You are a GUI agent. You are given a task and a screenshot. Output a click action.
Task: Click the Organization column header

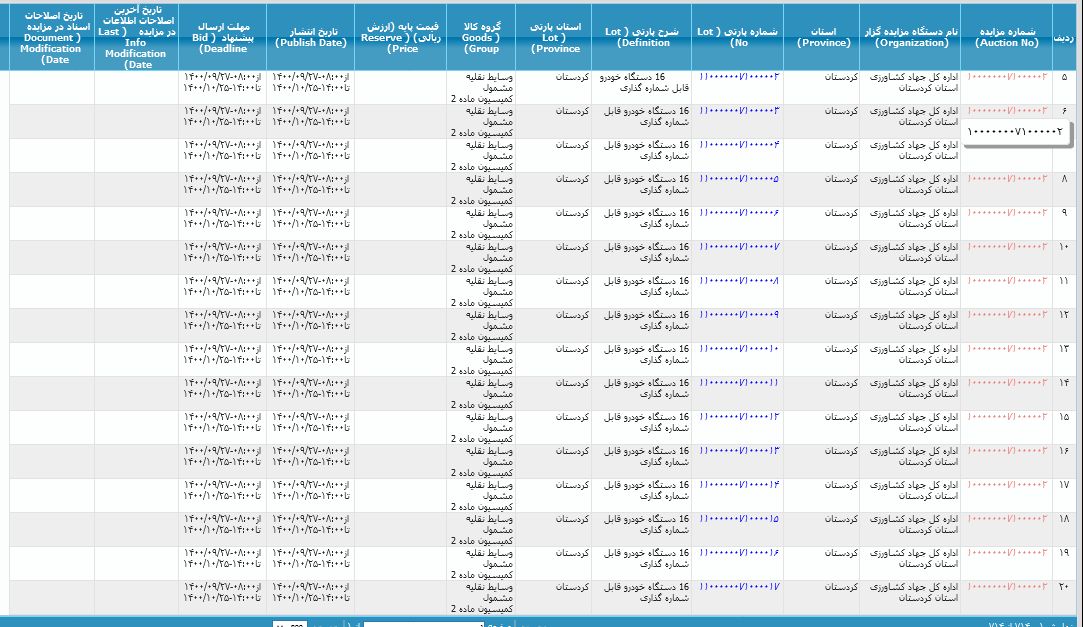[x=910, y=37]
